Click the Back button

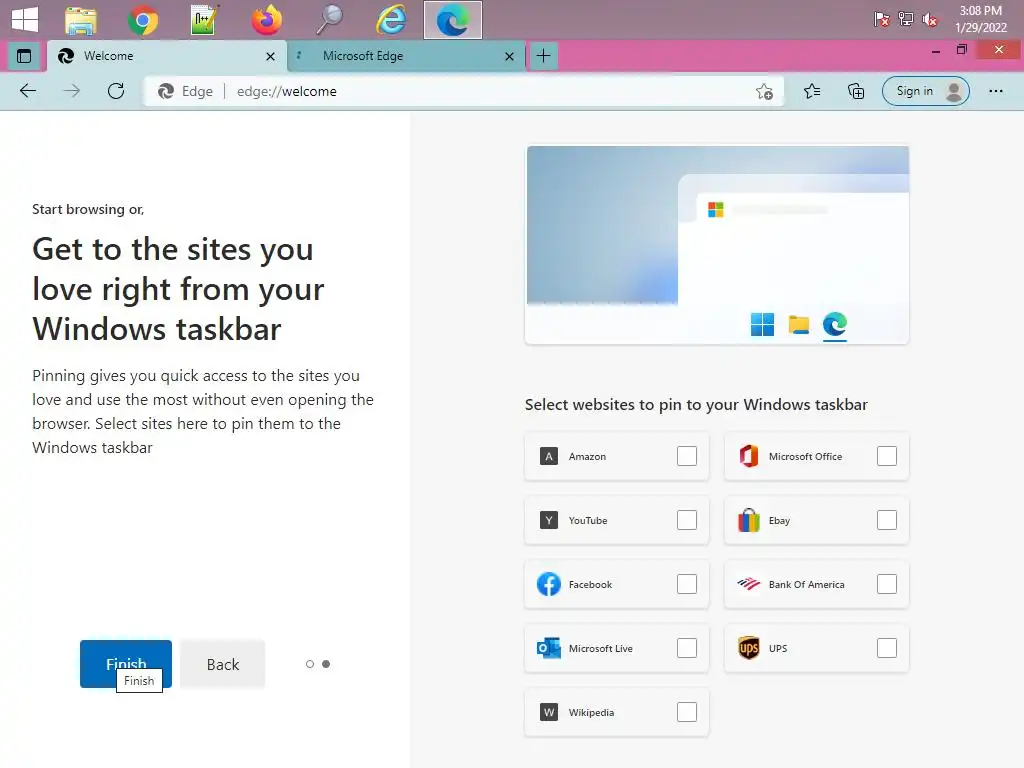[223, 664]
